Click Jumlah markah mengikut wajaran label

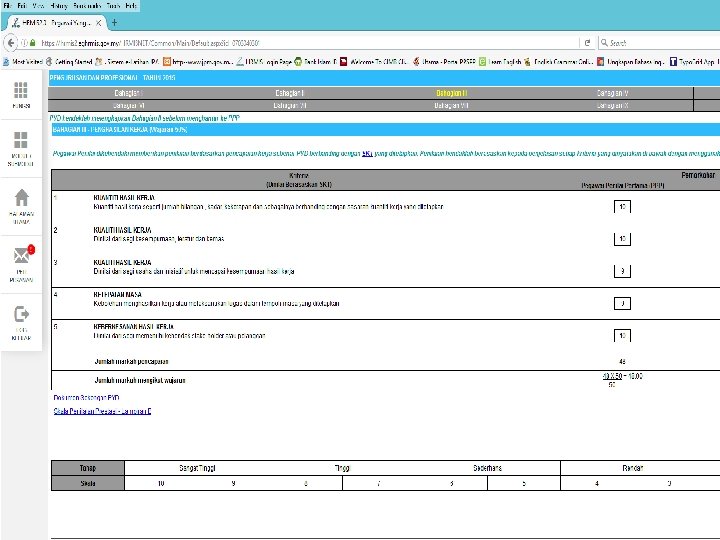click(x=140, y=380)
